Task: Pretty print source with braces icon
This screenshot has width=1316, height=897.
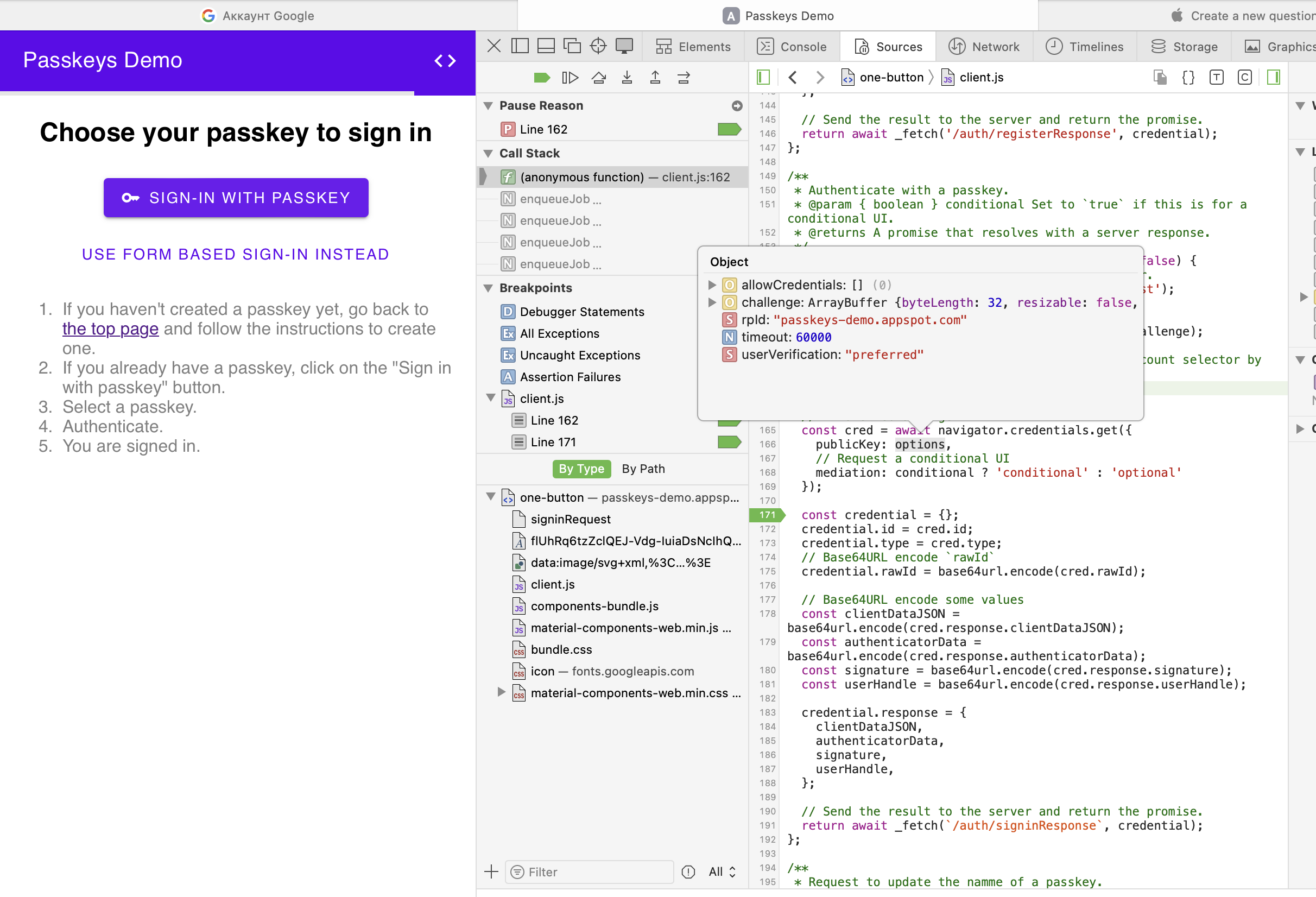Action: pyautogui.click(x=1188, y=78)
